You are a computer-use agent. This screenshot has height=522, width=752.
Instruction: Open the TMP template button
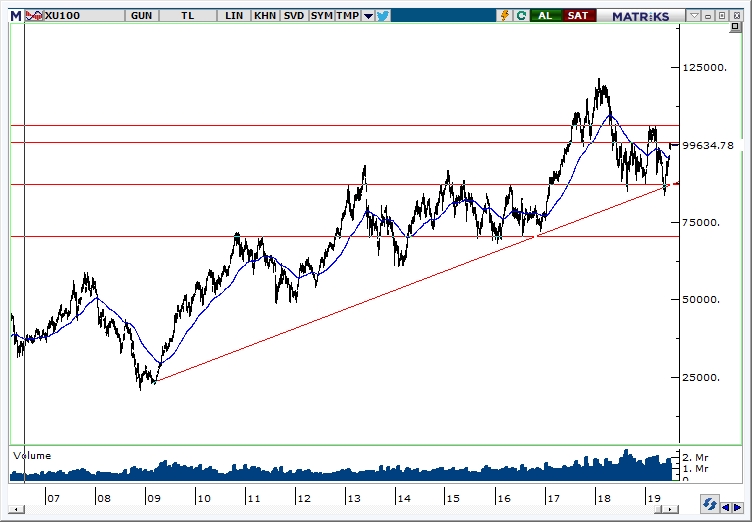click(x=348, y=16)
